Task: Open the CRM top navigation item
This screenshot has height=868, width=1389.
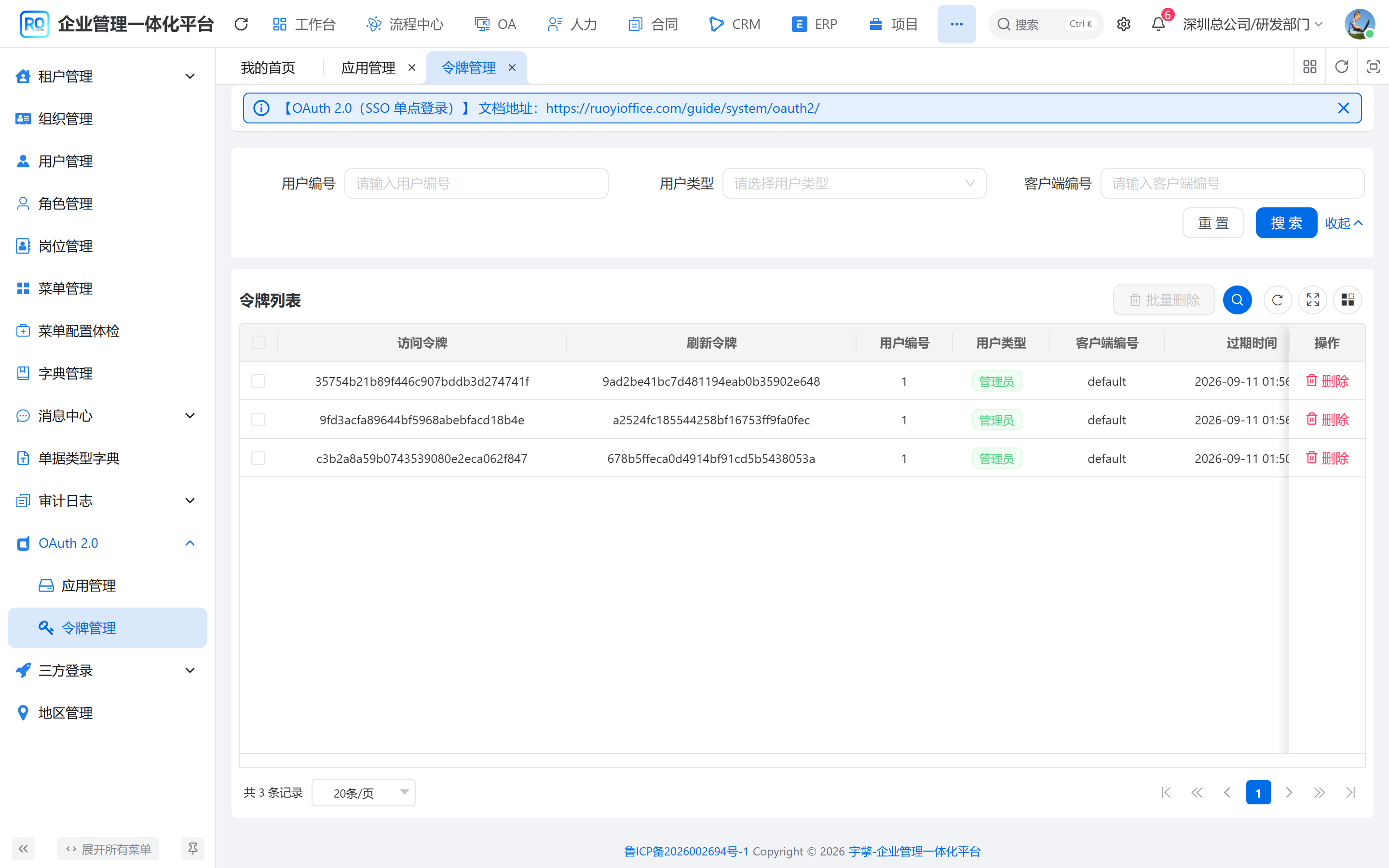Action: pyautogui.click(x=734, y=24)
